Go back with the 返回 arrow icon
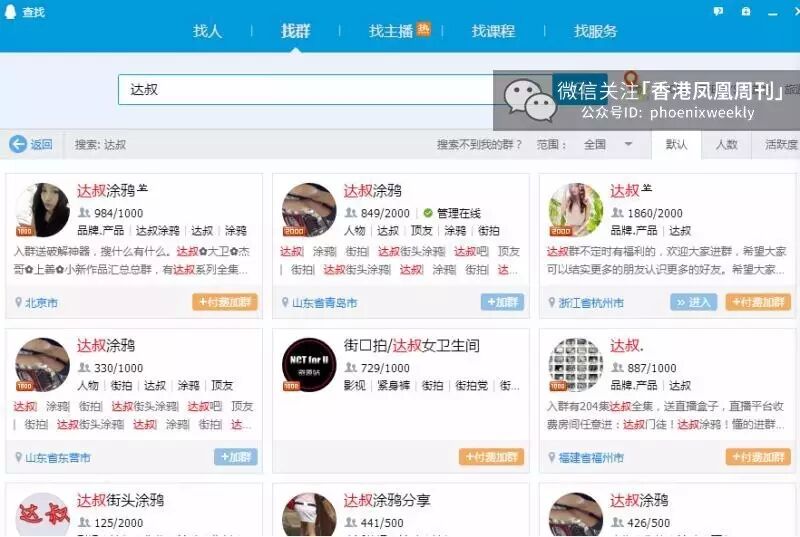The image size is (800, 537). pyautogui.click(x=18, y=144)
